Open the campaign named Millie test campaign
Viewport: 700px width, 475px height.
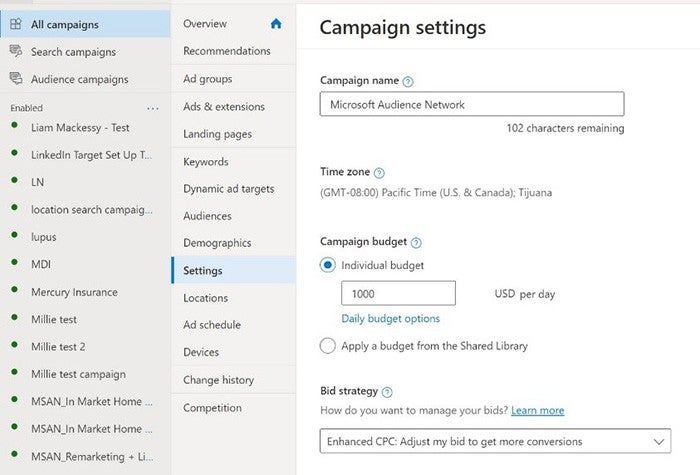[78, 374]
